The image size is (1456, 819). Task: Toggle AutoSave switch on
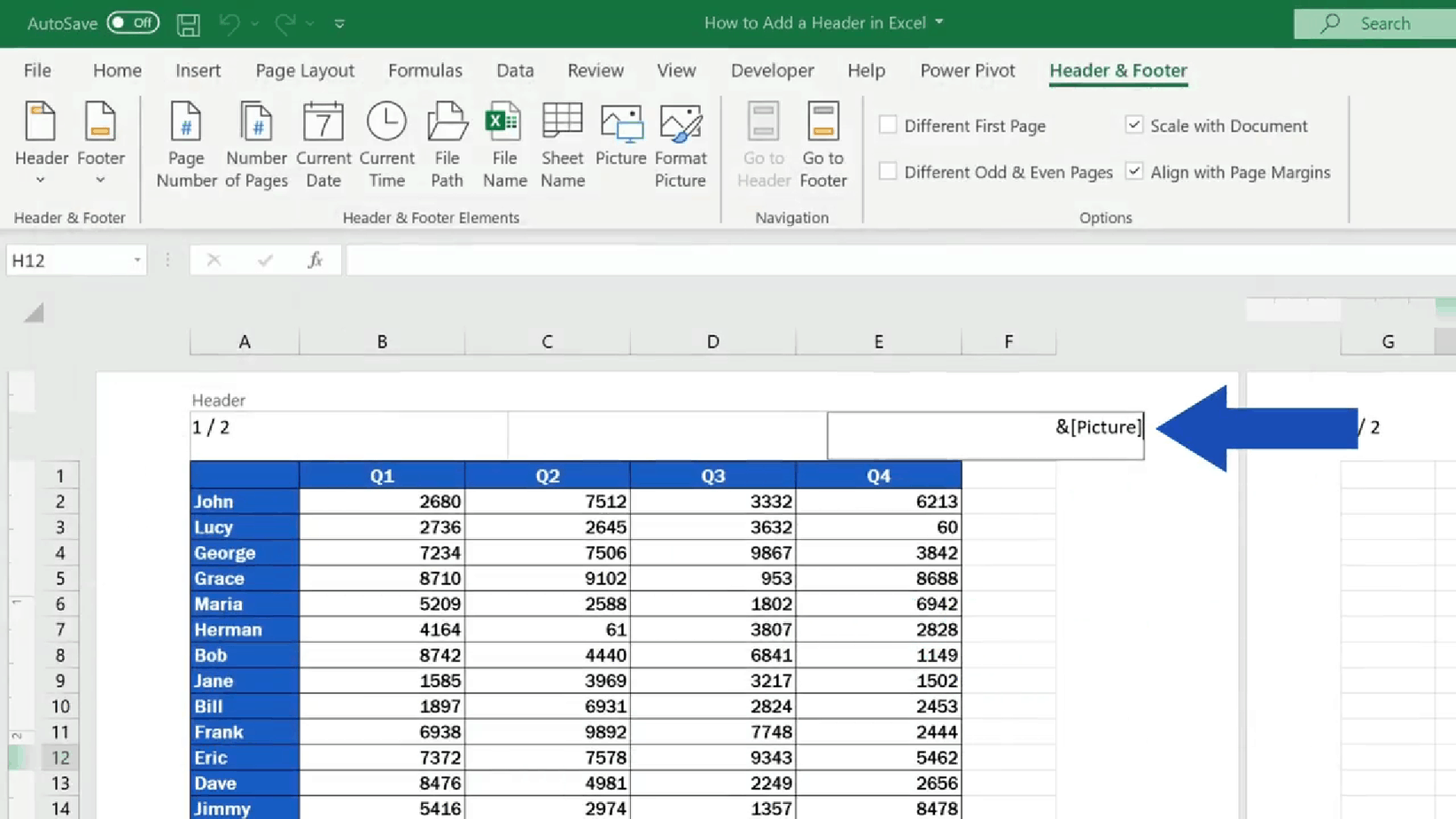point(133,23)
